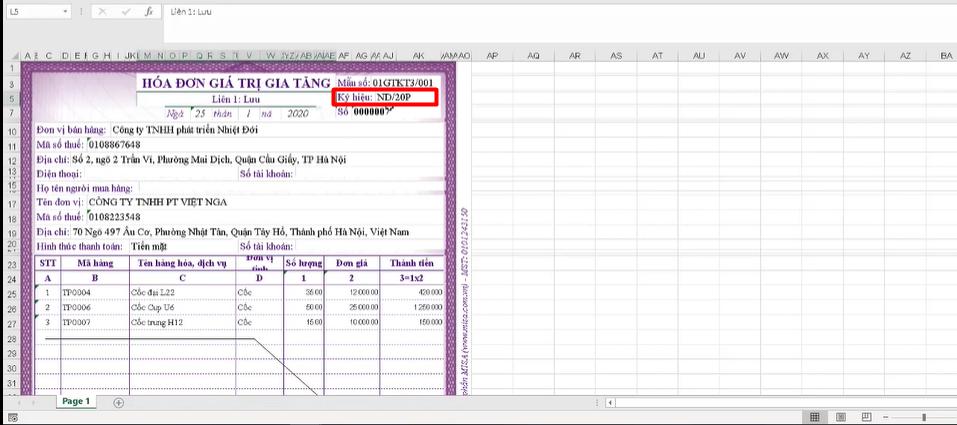Viewport: 957px width, 425px height.
Task: Click item code TP0007
Action: click(77, 322)
